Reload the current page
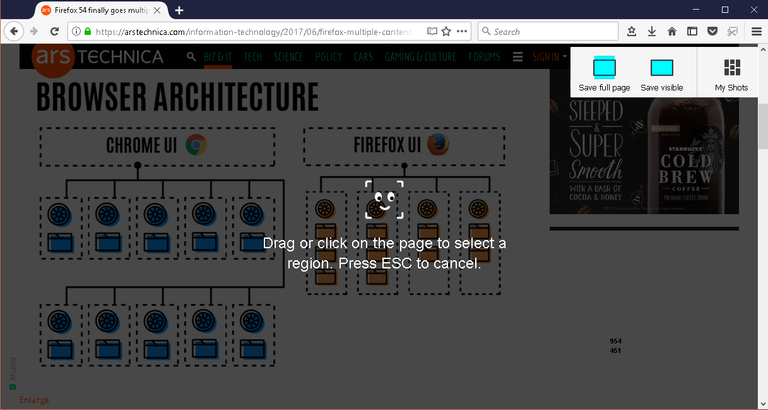This screenshot has height=410, width=768. point(54,32)
